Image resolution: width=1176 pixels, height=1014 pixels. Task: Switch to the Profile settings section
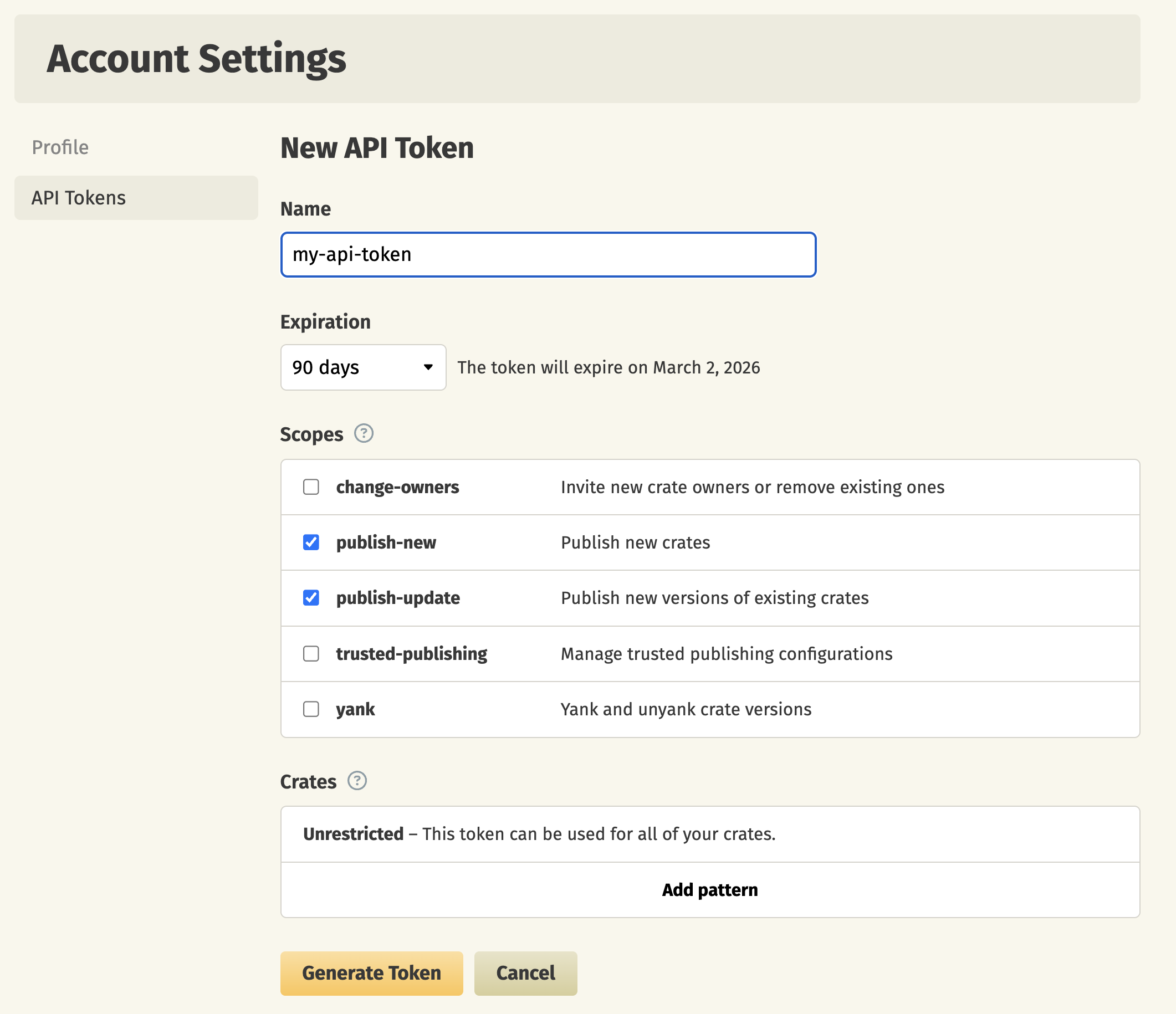click(x=60, y=147)
